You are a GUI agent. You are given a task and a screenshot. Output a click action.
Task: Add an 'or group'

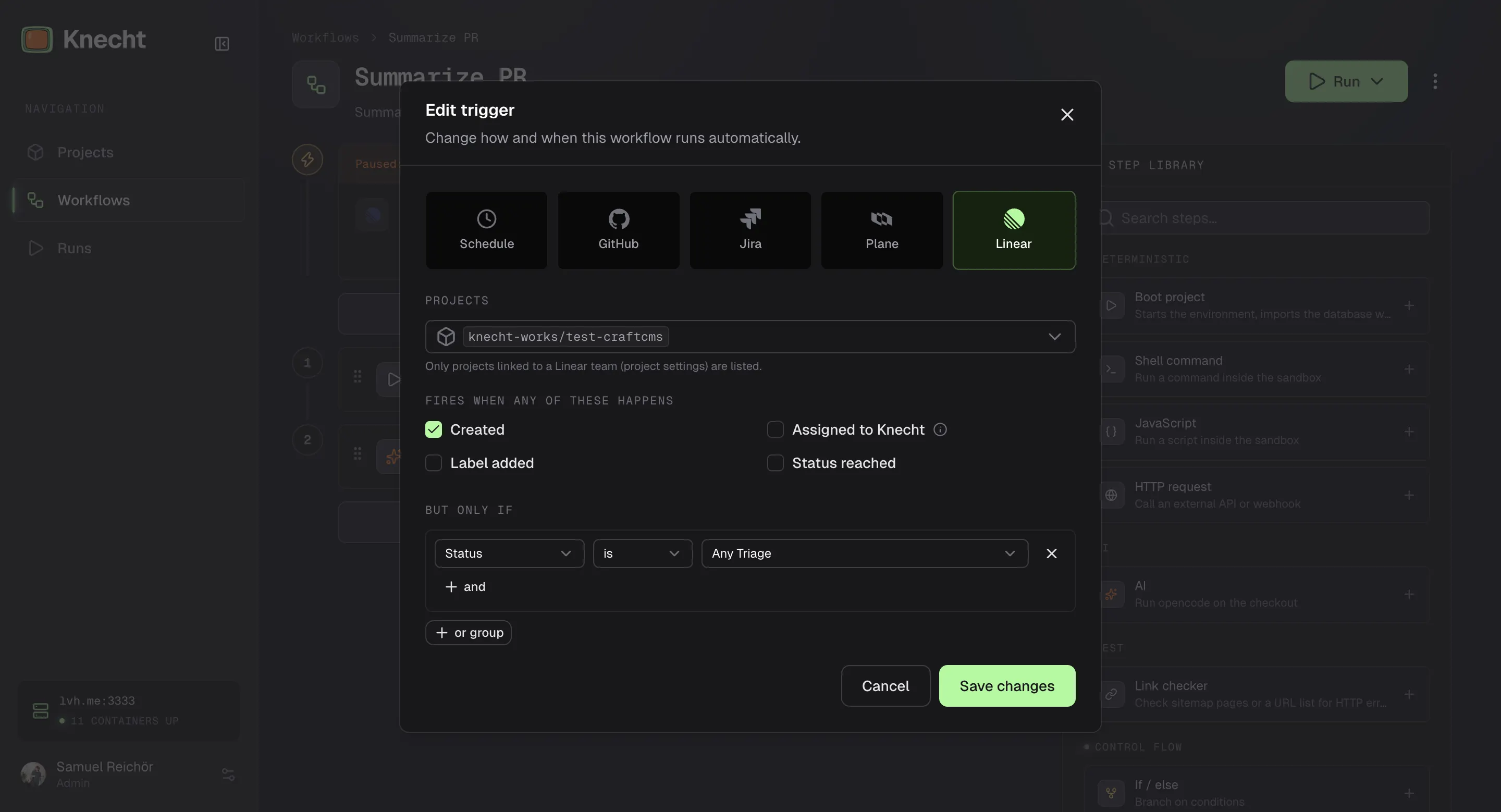point(469,633)
